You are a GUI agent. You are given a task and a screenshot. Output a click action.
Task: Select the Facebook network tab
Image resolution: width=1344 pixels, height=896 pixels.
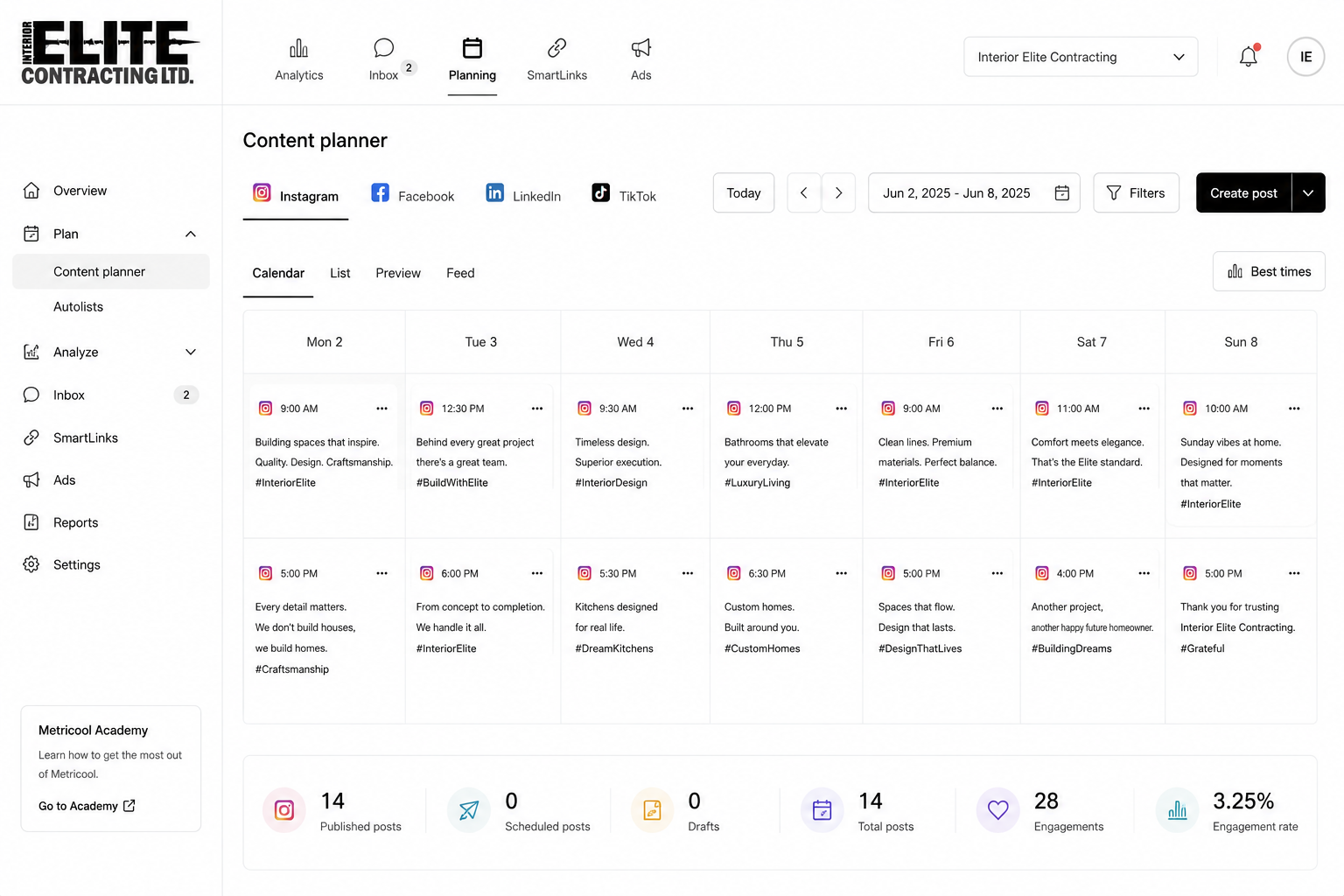click(x=413, y=195)
